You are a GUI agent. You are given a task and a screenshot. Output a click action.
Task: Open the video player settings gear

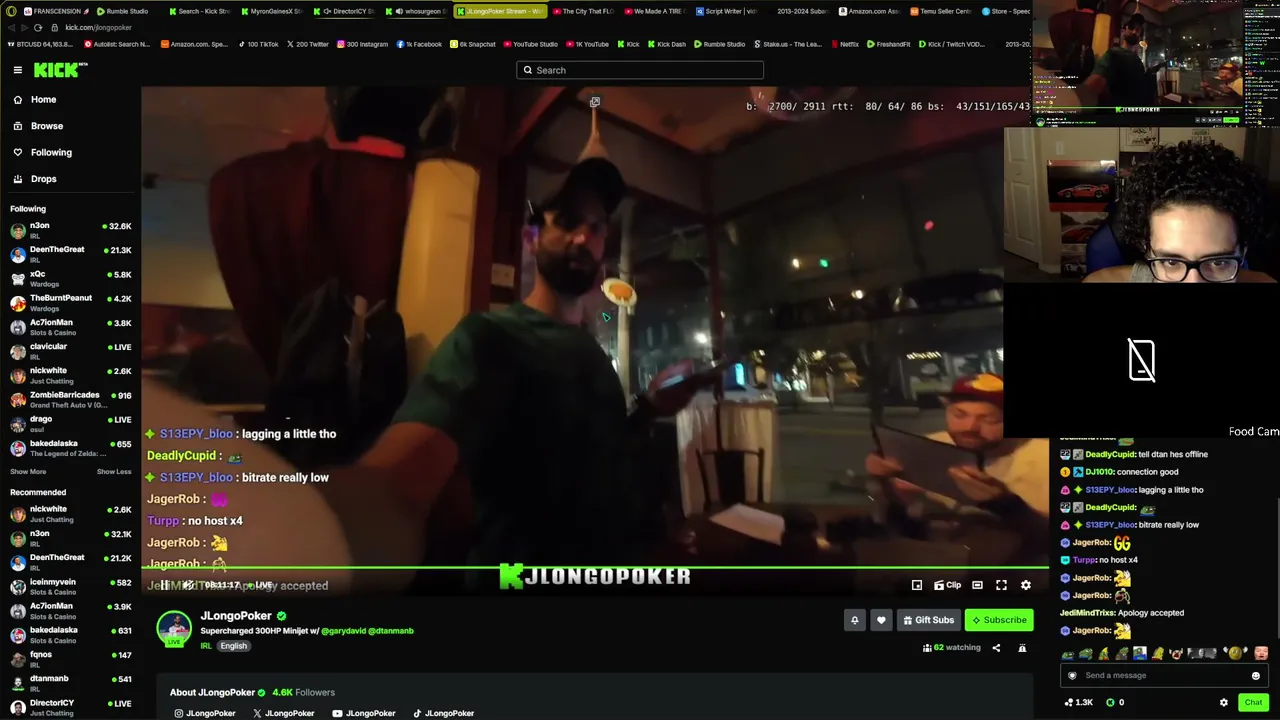click(x=1025, y=585)
